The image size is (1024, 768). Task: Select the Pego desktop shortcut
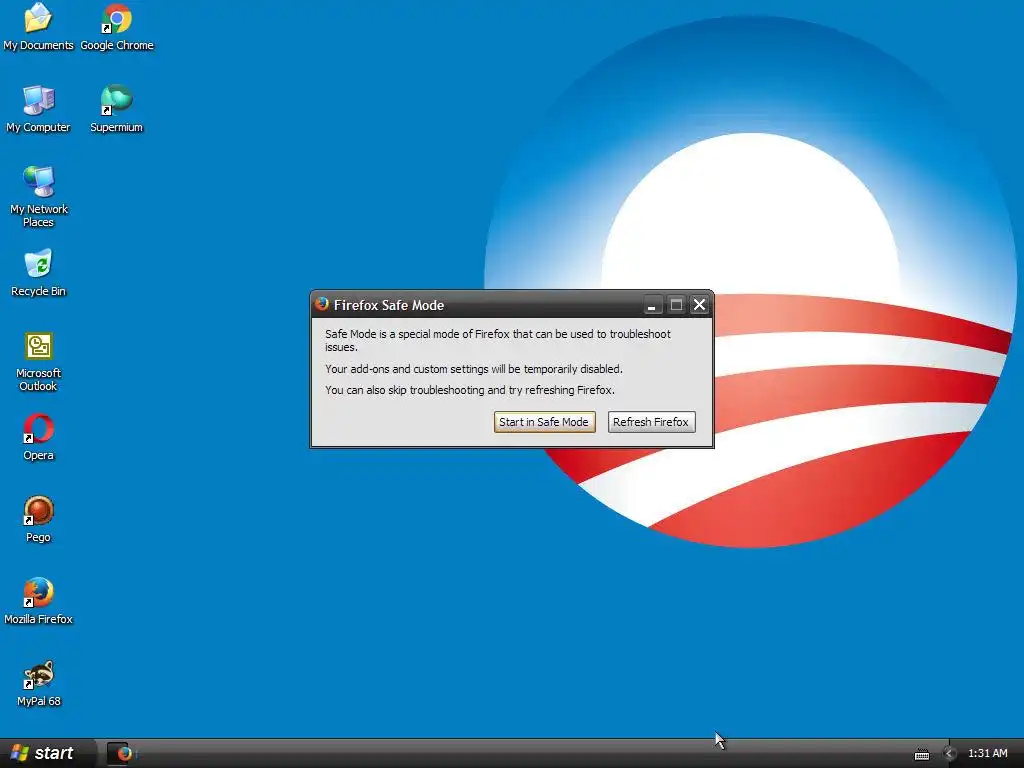[38, 519]
